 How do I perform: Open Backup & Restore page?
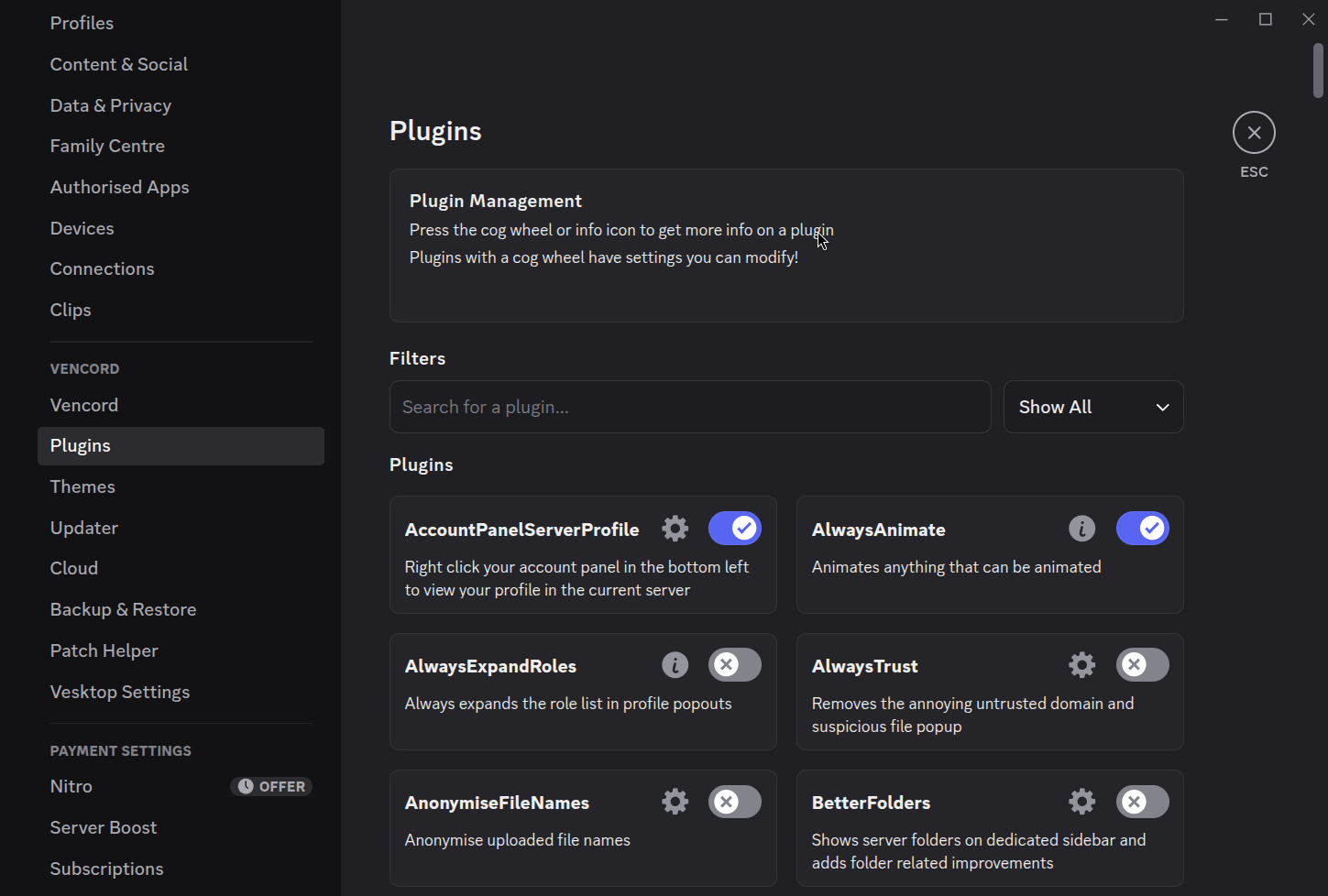pyautogui.click(x=181, y=609)
